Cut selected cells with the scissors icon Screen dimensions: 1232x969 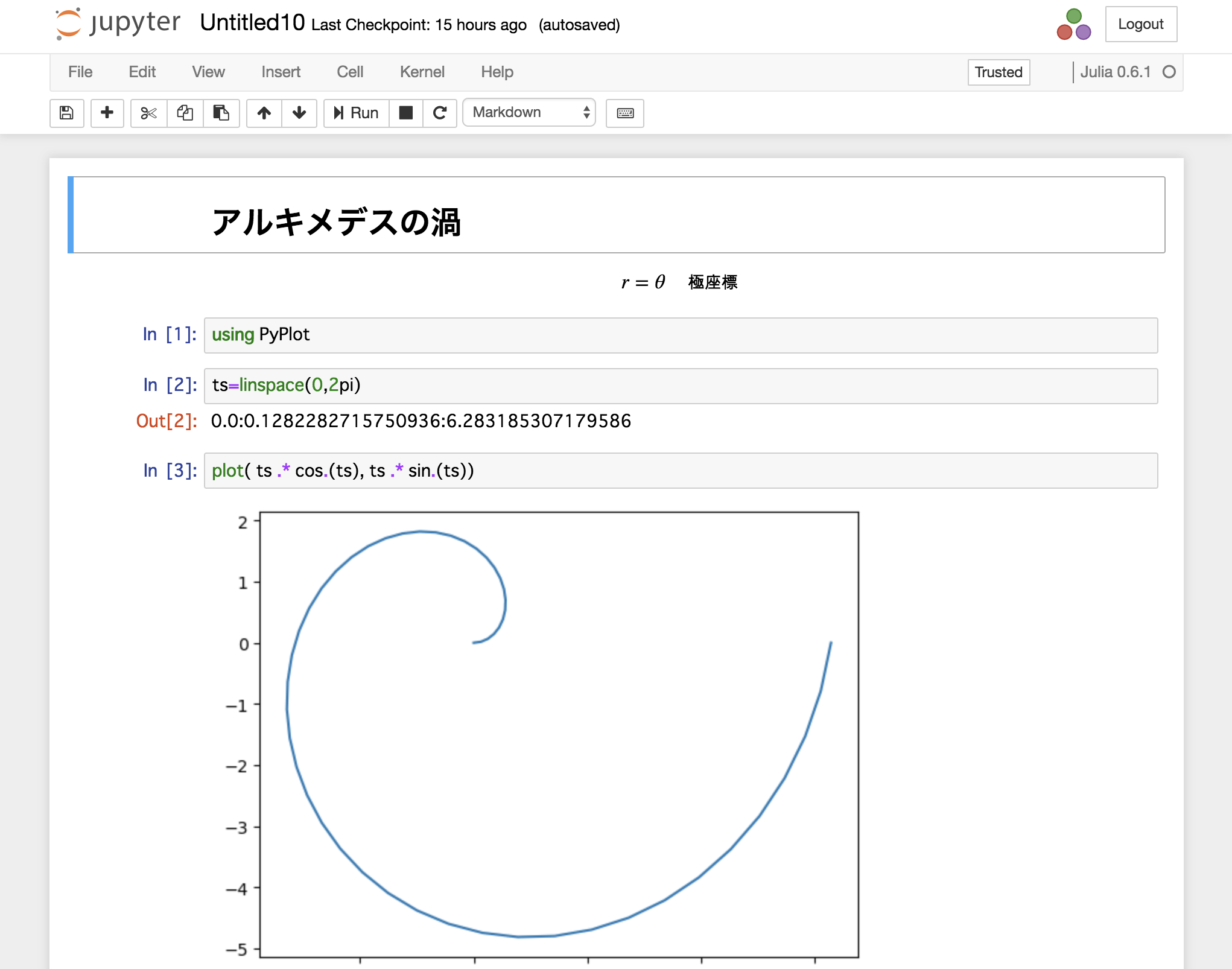point(148,113)
